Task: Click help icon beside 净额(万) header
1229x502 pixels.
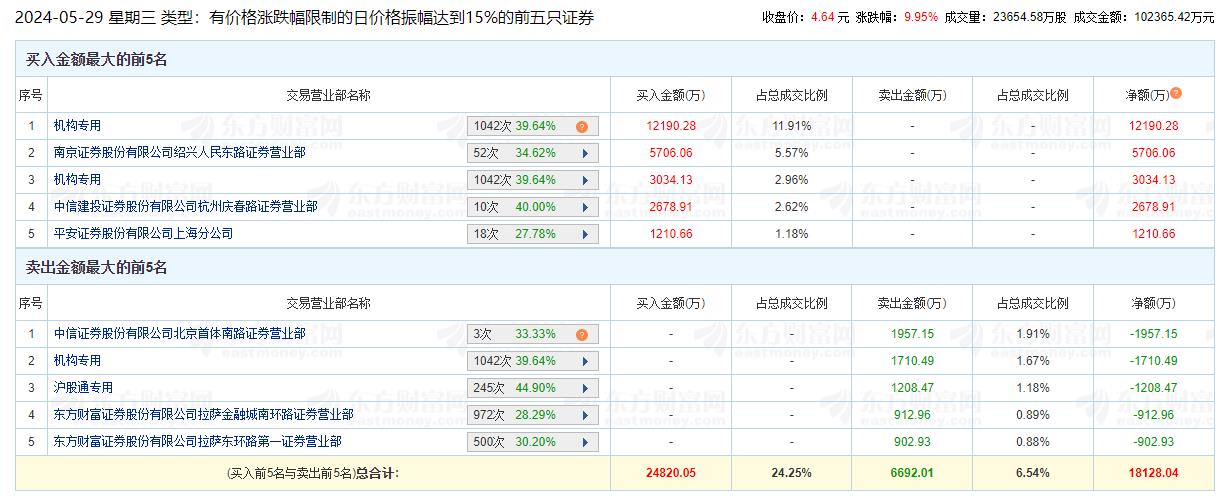Action: click(x=1176, y=93)
